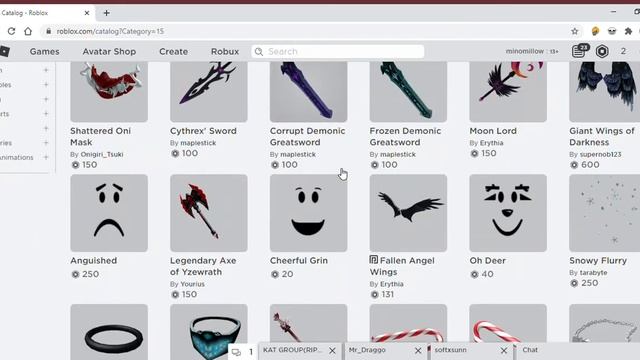Bookmark this page with star icon
640x360 pixels.
point(575,31)
